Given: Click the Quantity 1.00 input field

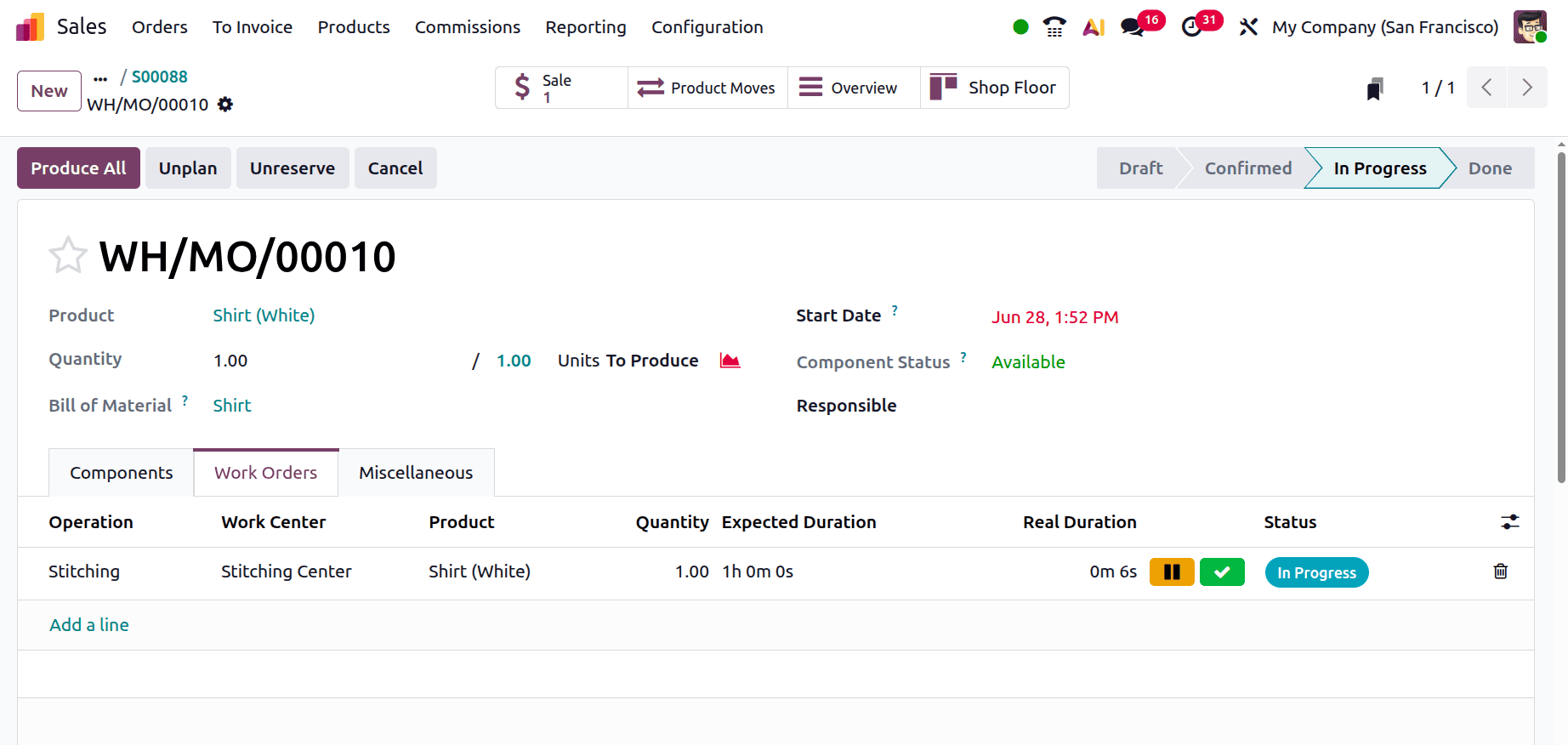Looking at the screenshot, I should tap(336, 361).
